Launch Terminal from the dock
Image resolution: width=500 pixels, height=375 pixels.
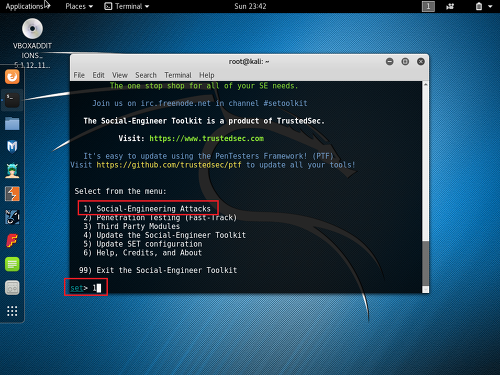pos(12,100)
